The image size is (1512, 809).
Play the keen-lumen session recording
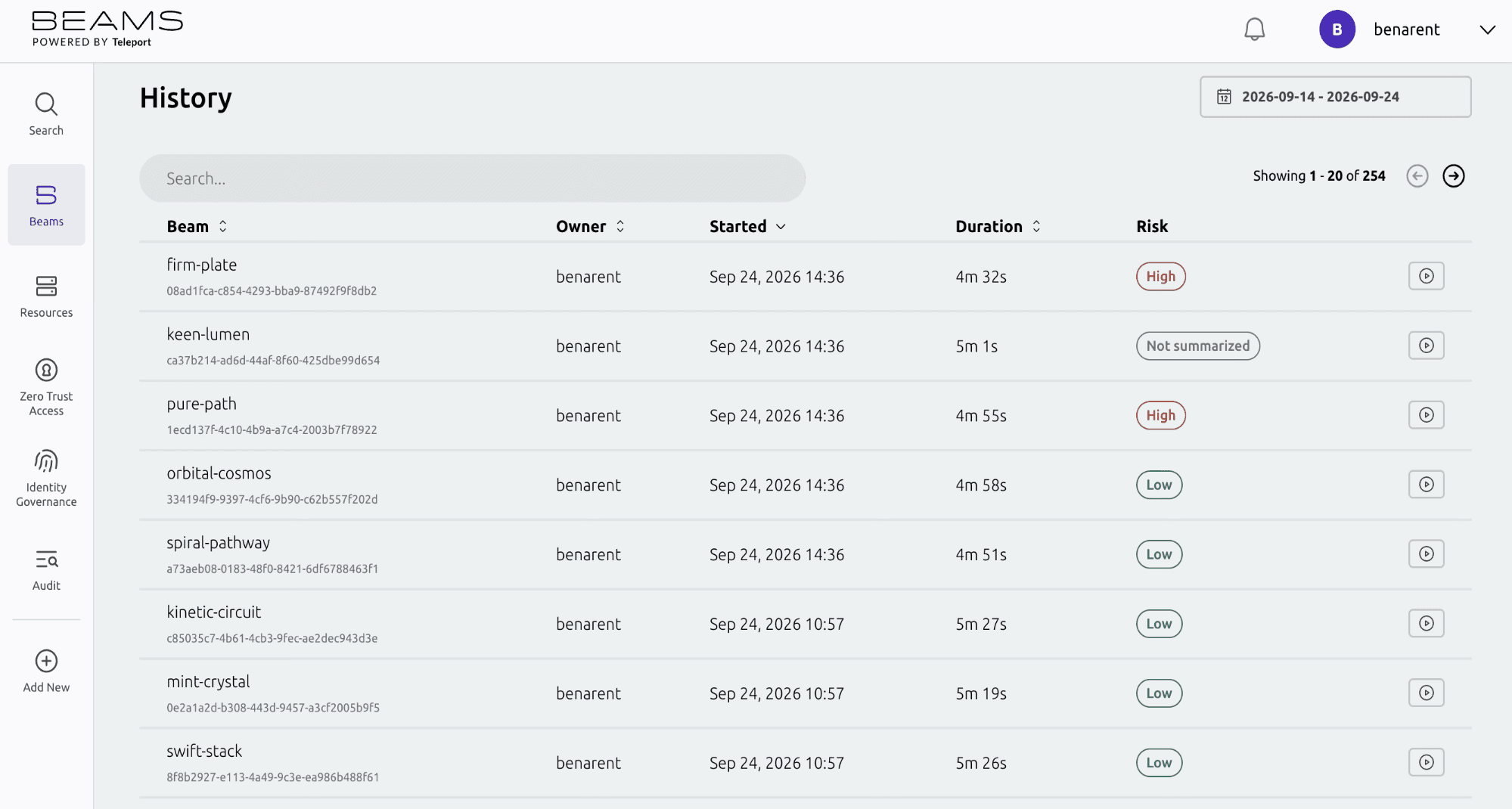1426,346
